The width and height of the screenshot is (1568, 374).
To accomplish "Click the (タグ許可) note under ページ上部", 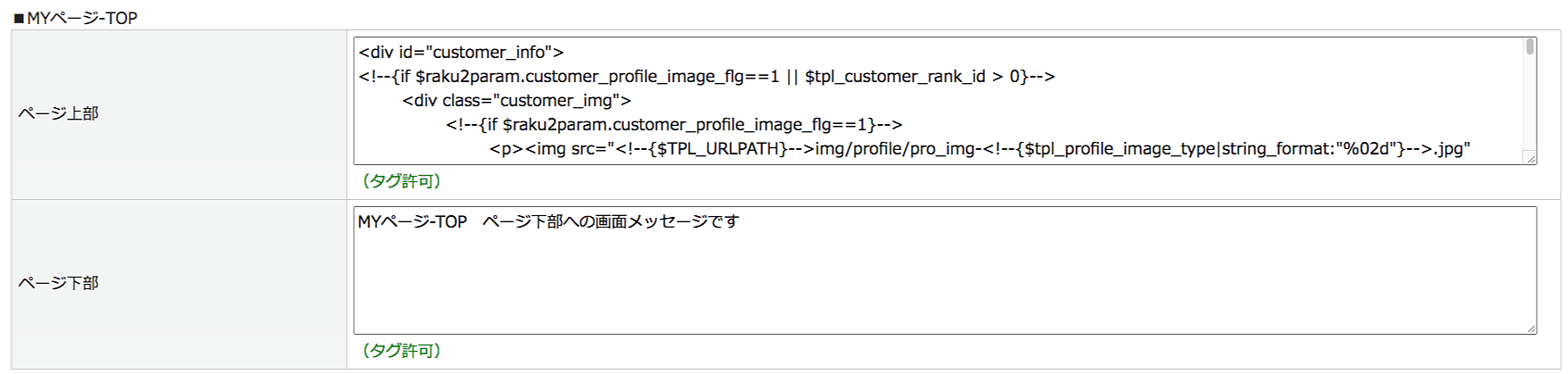I will click(x=401, y=181).
